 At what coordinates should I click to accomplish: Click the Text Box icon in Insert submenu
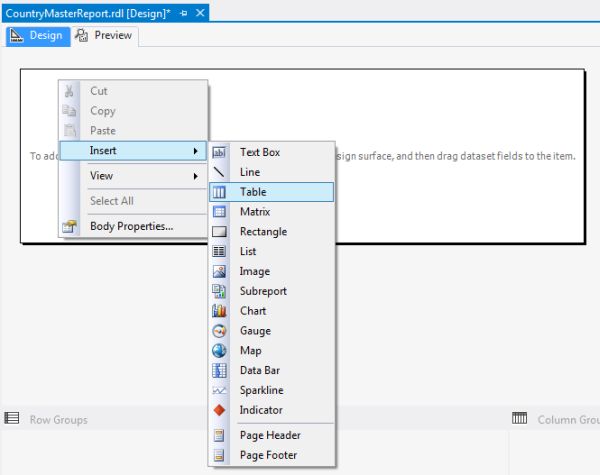(x=219, y=152)
